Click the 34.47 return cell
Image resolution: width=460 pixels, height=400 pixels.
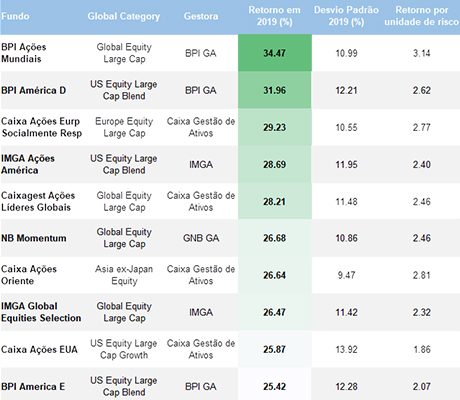tap(275, 53)
